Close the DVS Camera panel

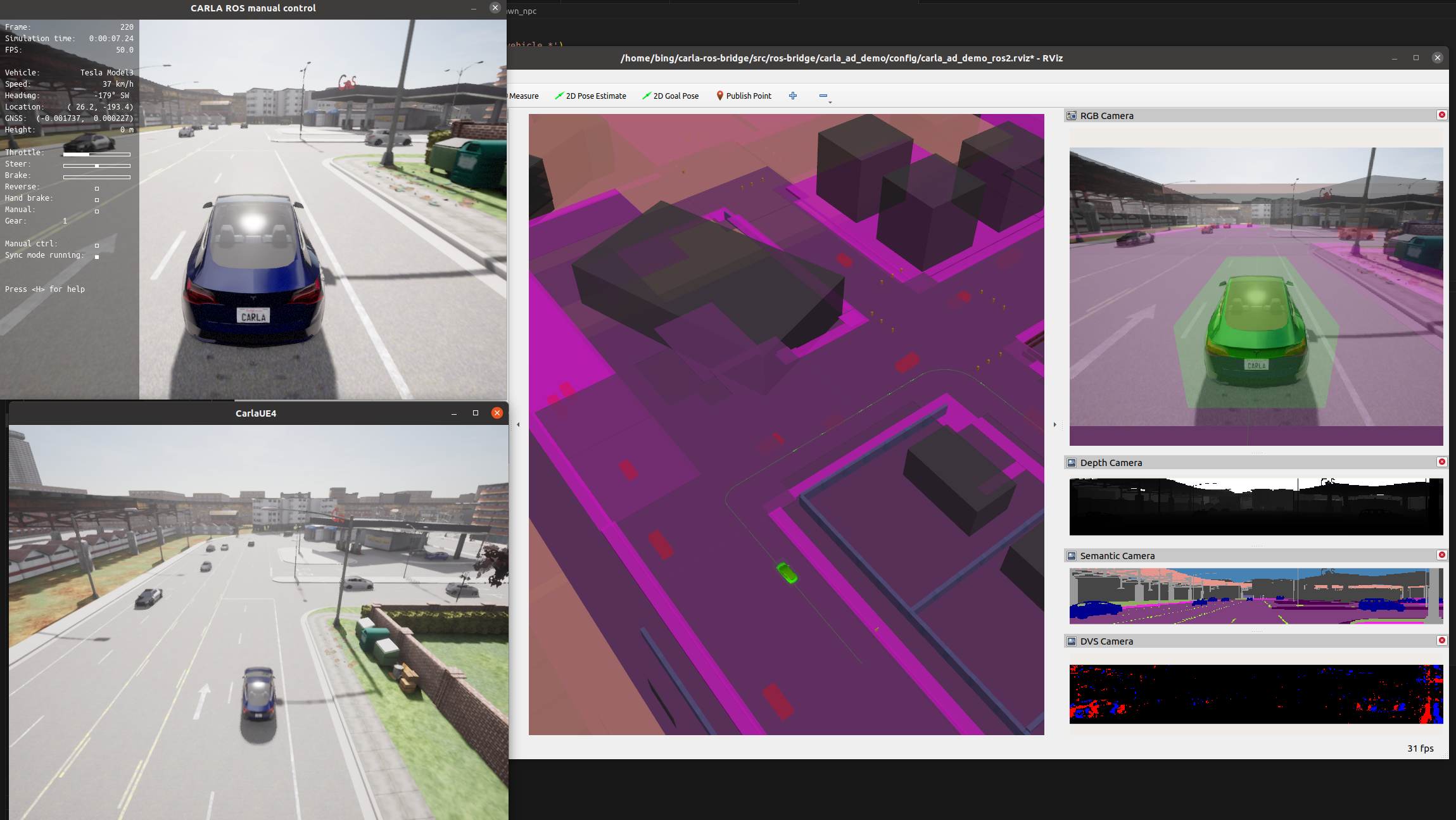(1441, 641)
